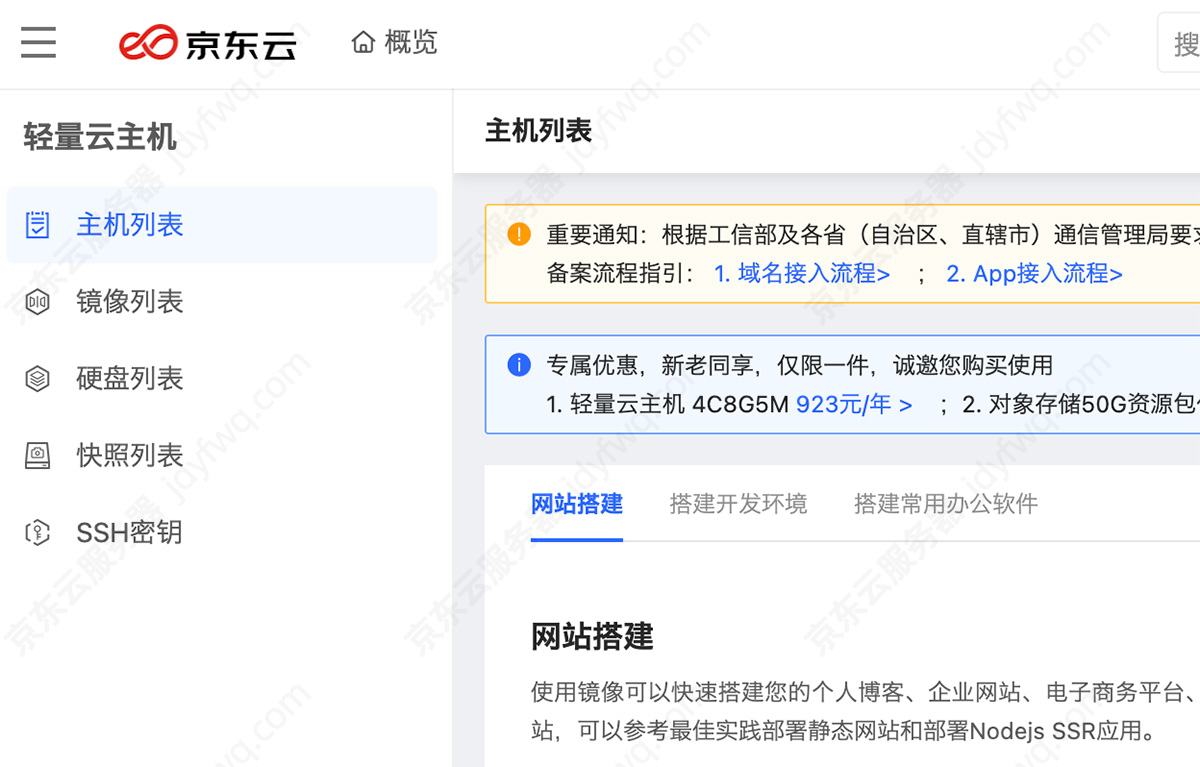Click the 快照列表 snapshot icon
The image size is (1200, 767).
(37, 456)
